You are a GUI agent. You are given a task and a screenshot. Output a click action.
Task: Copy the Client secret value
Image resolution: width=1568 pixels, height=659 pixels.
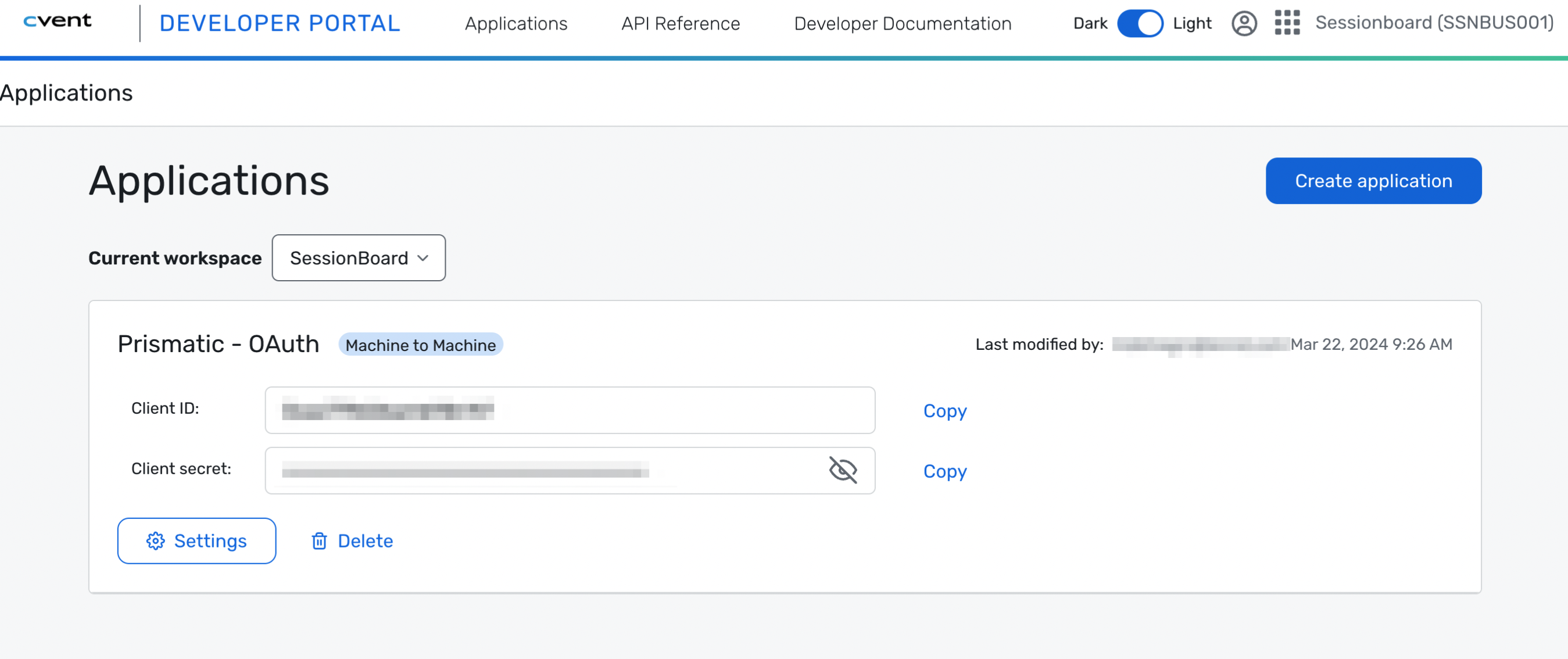point(945,471)
